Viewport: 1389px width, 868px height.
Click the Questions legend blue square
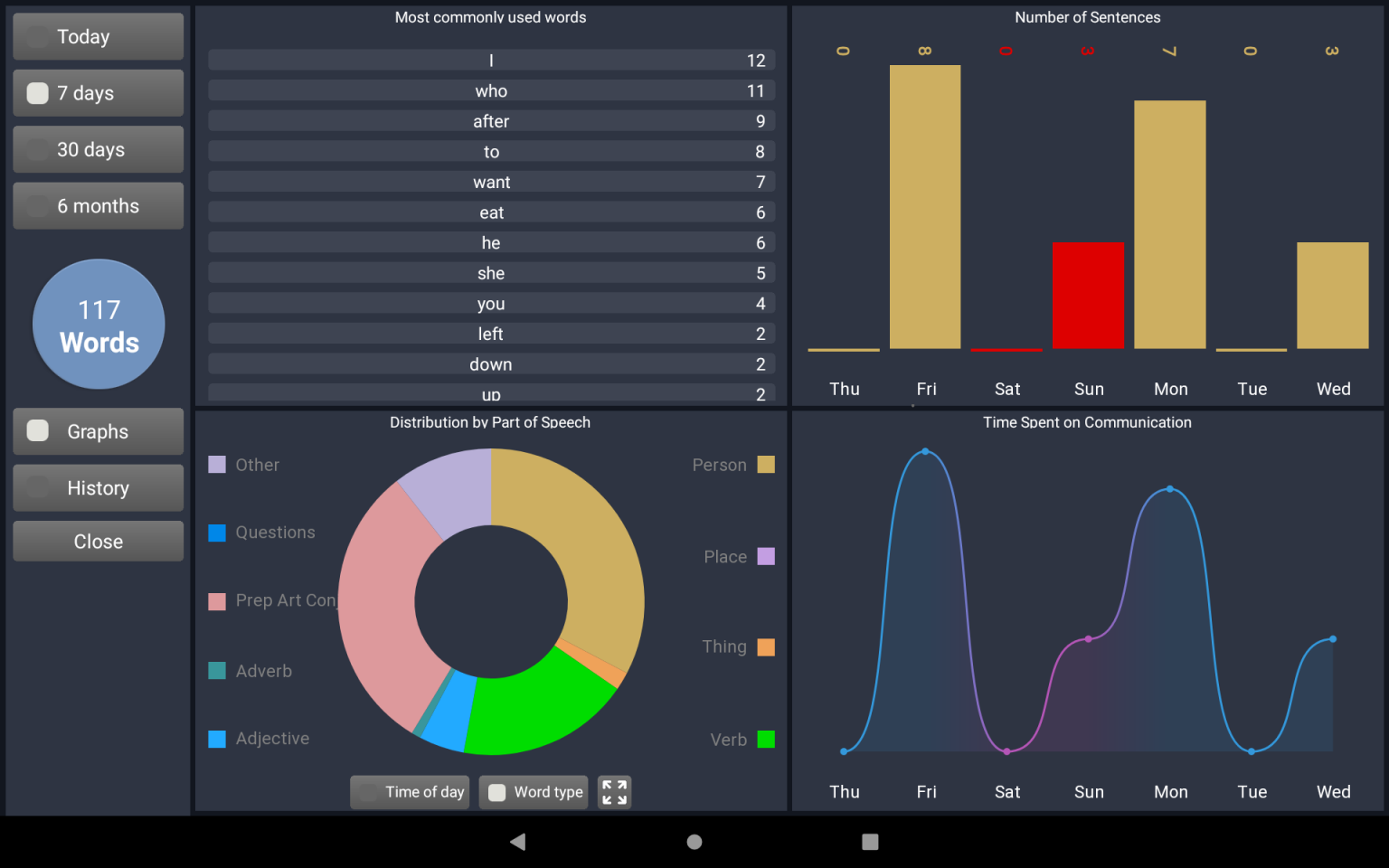point(217,533)
